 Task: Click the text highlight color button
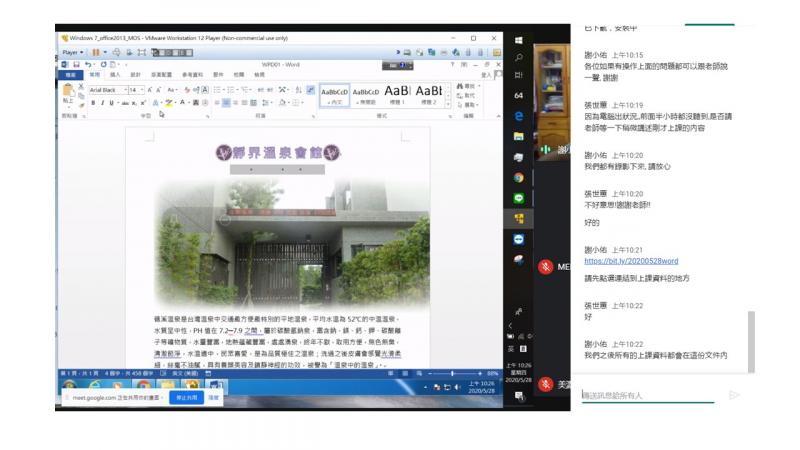(168, 103)
